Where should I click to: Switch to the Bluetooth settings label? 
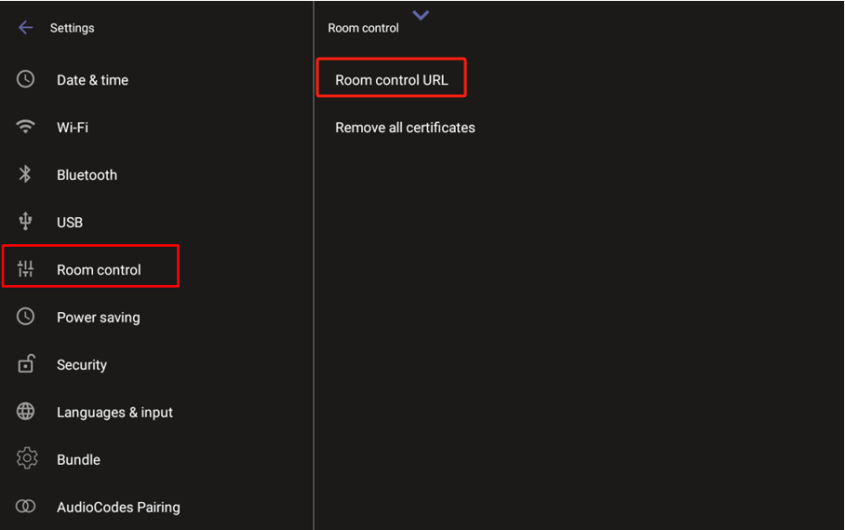tap(87, 175)
